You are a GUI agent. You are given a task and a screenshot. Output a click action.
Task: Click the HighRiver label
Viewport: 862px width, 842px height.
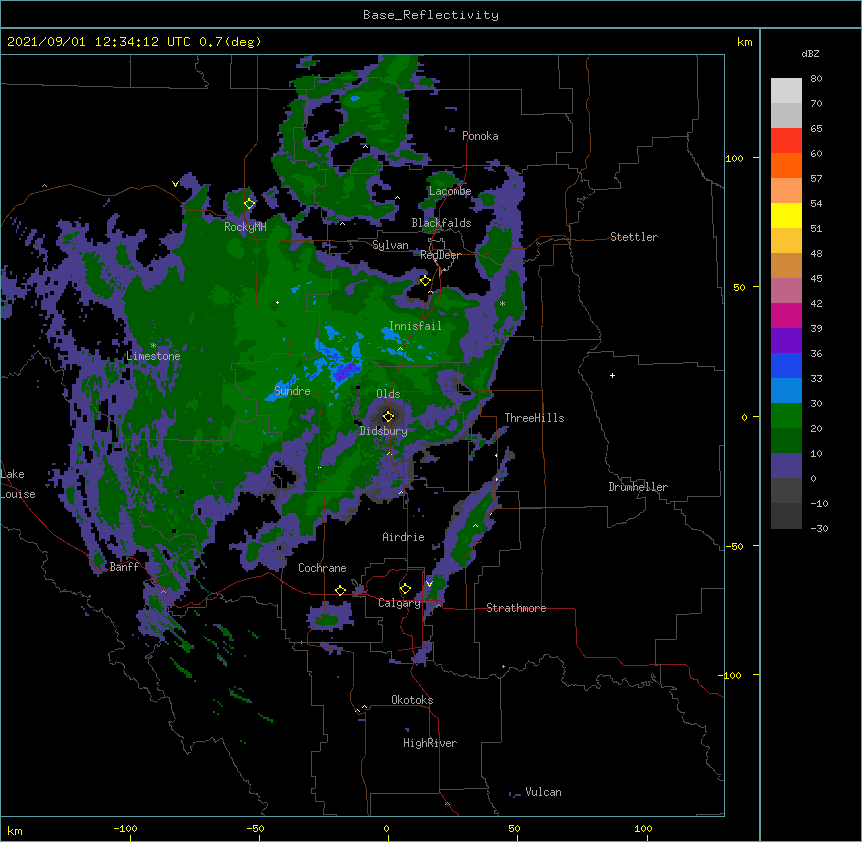coord(430,743)
